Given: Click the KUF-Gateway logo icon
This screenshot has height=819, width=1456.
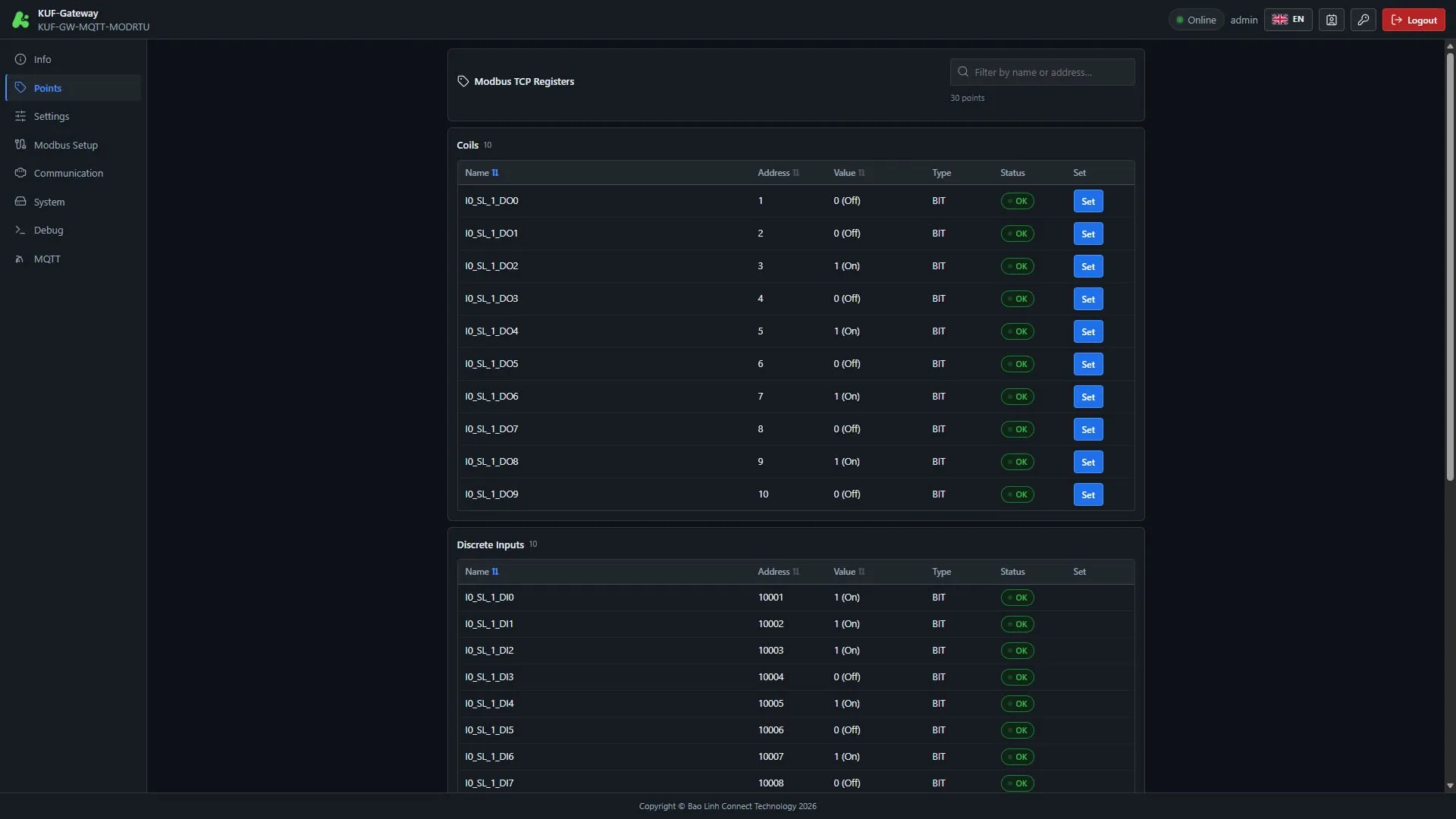Looking at the screenshot, I should coord(20,20).
